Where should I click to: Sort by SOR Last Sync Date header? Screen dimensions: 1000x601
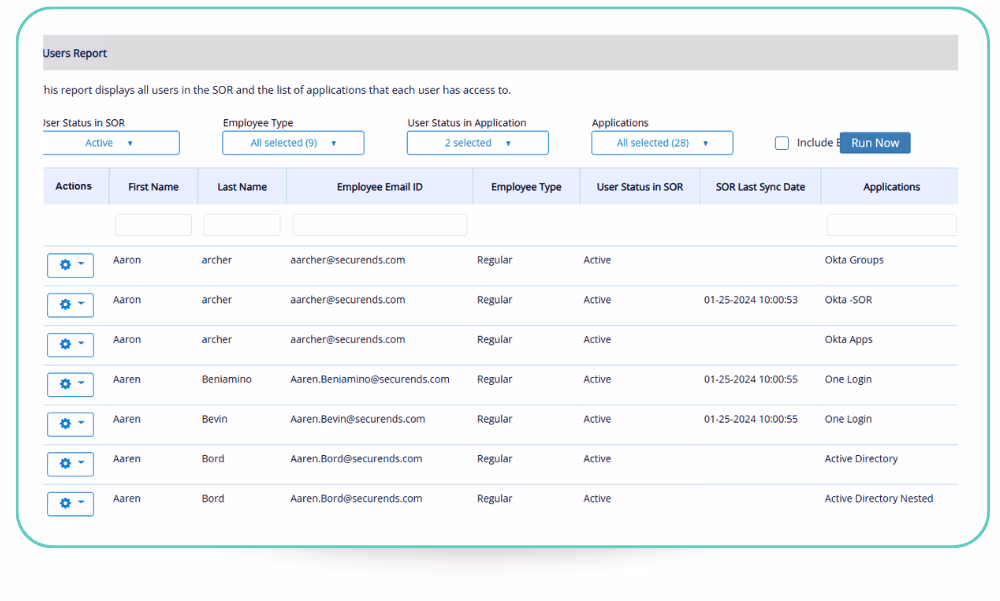pos(760,187)
